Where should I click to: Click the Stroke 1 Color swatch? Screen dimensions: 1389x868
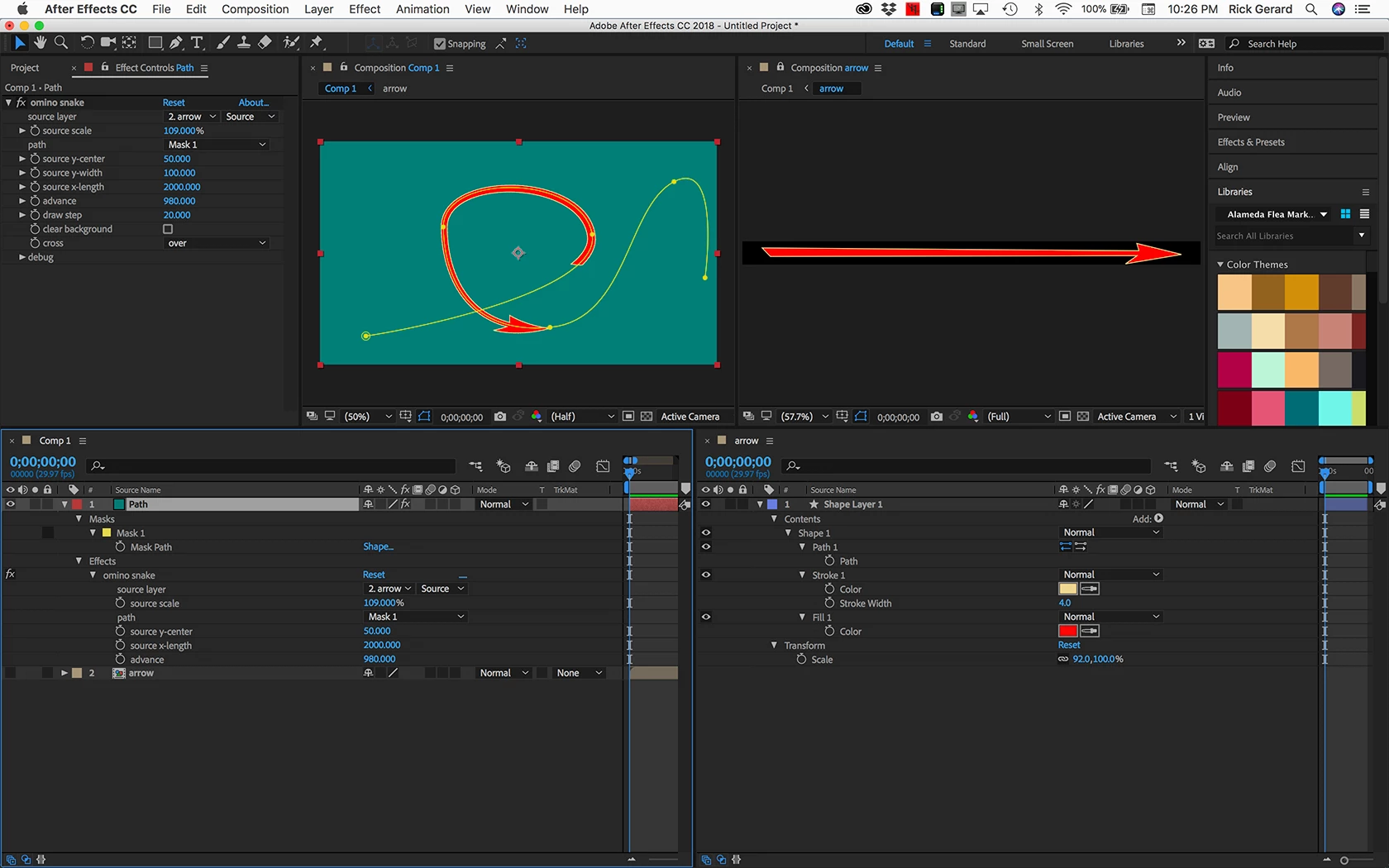(x=1068, y=589)
